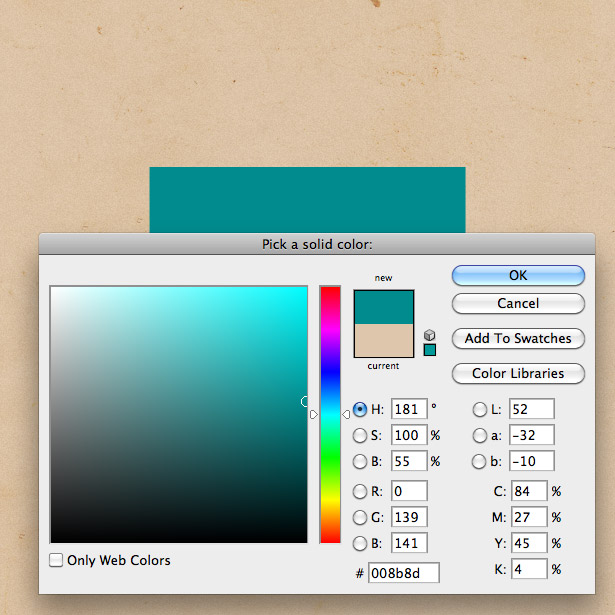Select the B brightness radio button
Viewport: 615px width, 615px height.
click(x=360, y=461)
